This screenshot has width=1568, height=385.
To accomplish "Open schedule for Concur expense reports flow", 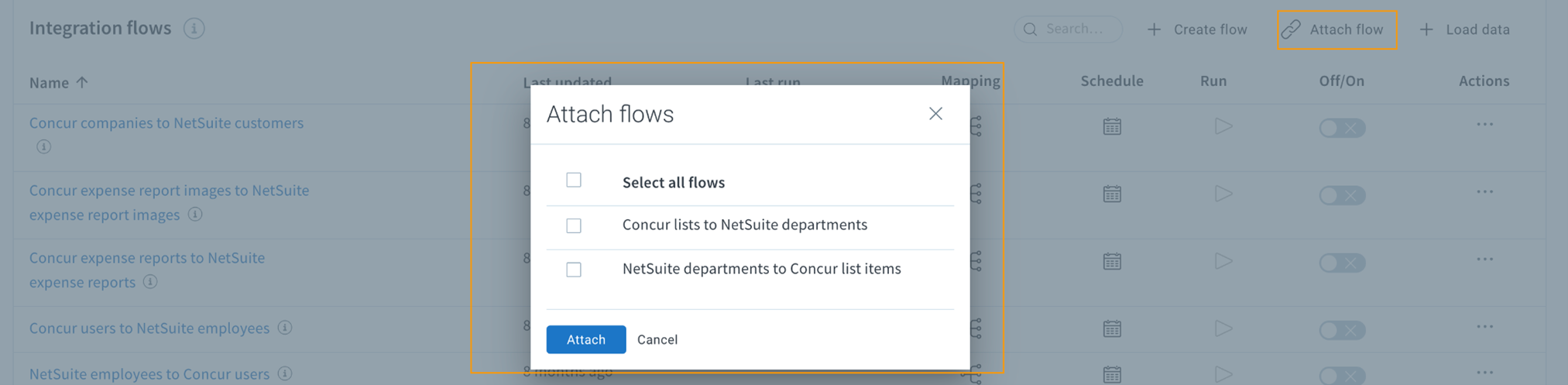I will click(x=1112, y=261).
